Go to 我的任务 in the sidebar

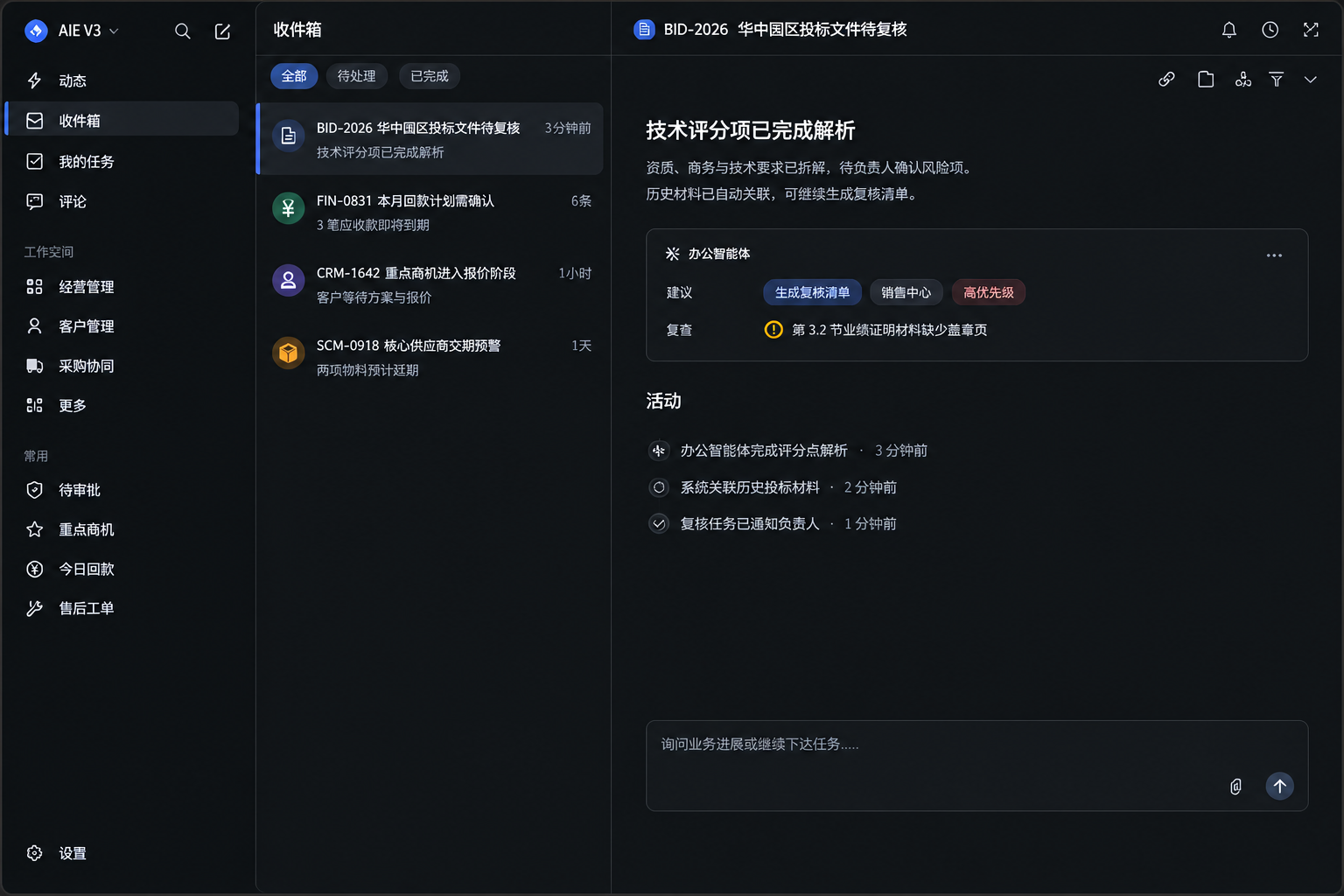[122, 161]
